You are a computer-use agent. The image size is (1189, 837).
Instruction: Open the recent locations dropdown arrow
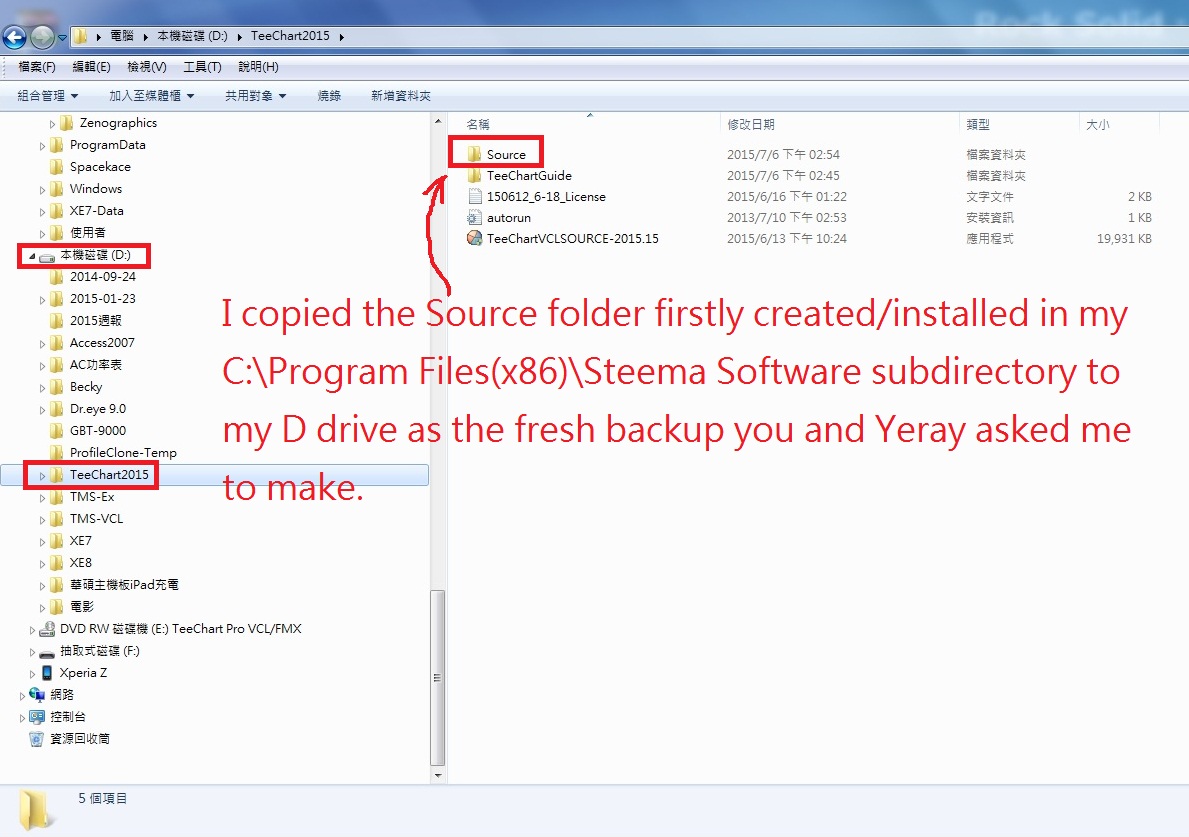pyautogui.click(x=62, y=37)
